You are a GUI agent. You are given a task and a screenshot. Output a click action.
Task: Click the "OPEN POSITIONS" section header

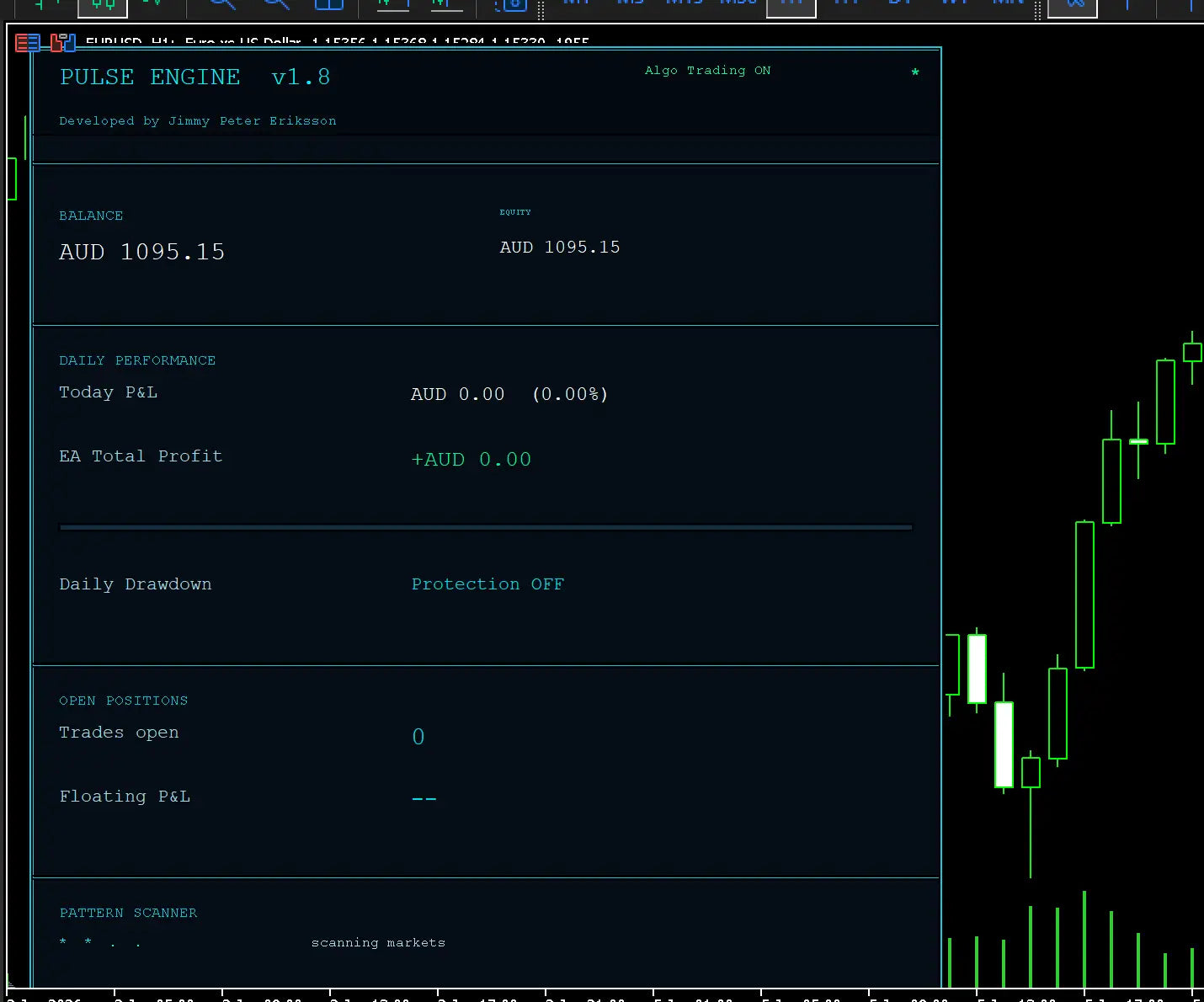pyautogui.click(x=124, y=701)
